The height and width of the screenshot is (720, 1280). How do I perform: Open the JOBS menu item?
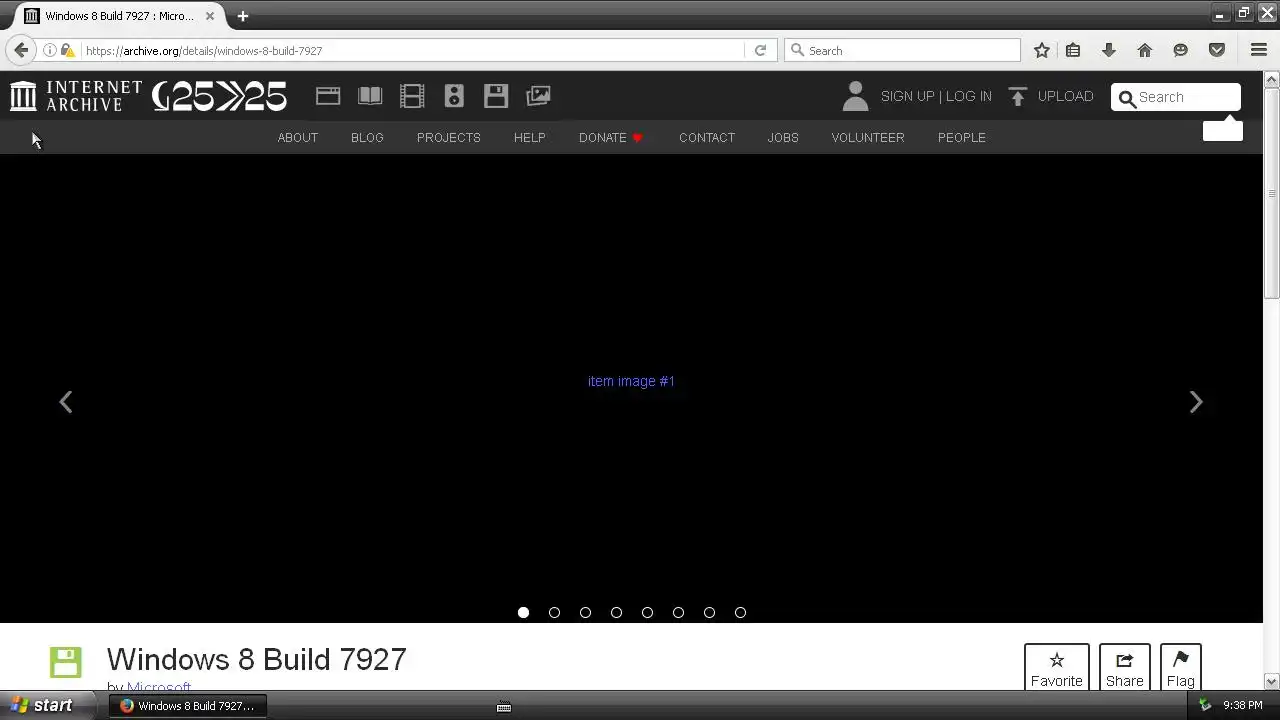pos(783,137)
